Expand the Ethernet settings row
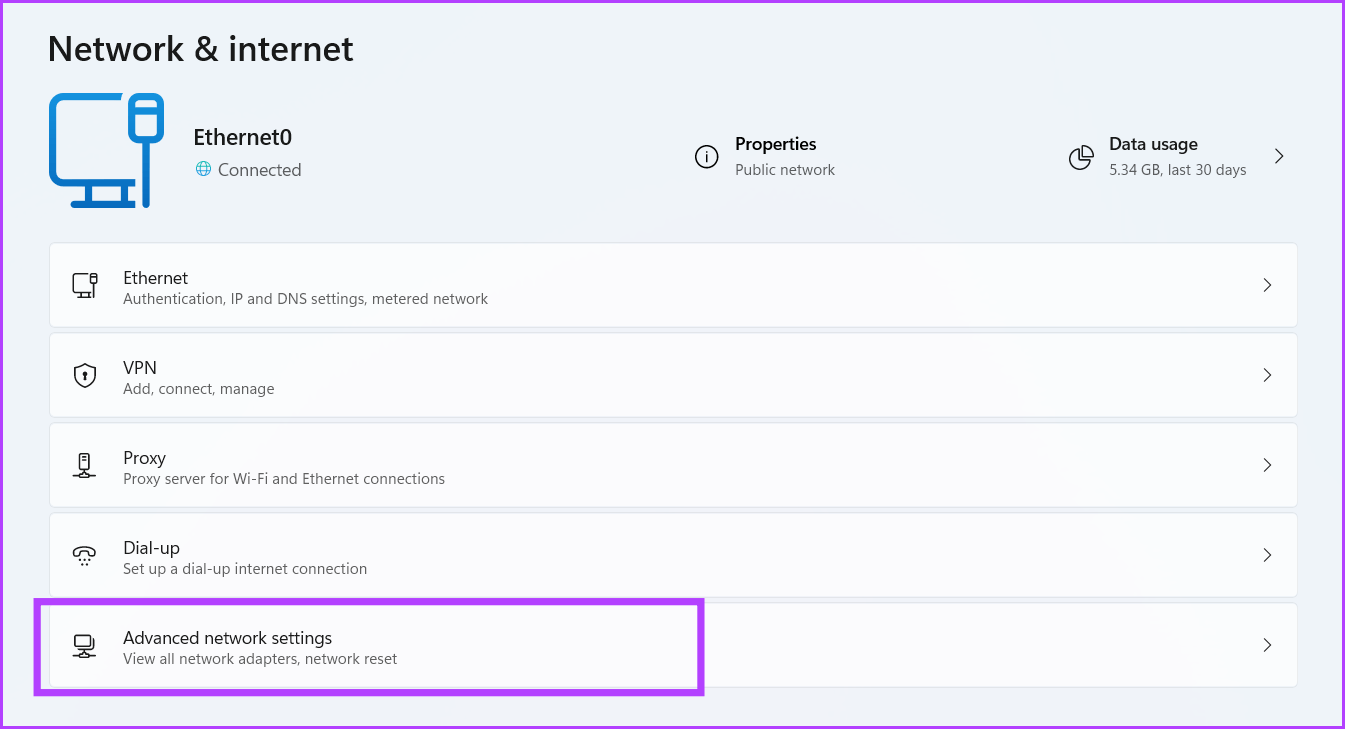The image size is (1345, 729). click(x=1267, y=284)
